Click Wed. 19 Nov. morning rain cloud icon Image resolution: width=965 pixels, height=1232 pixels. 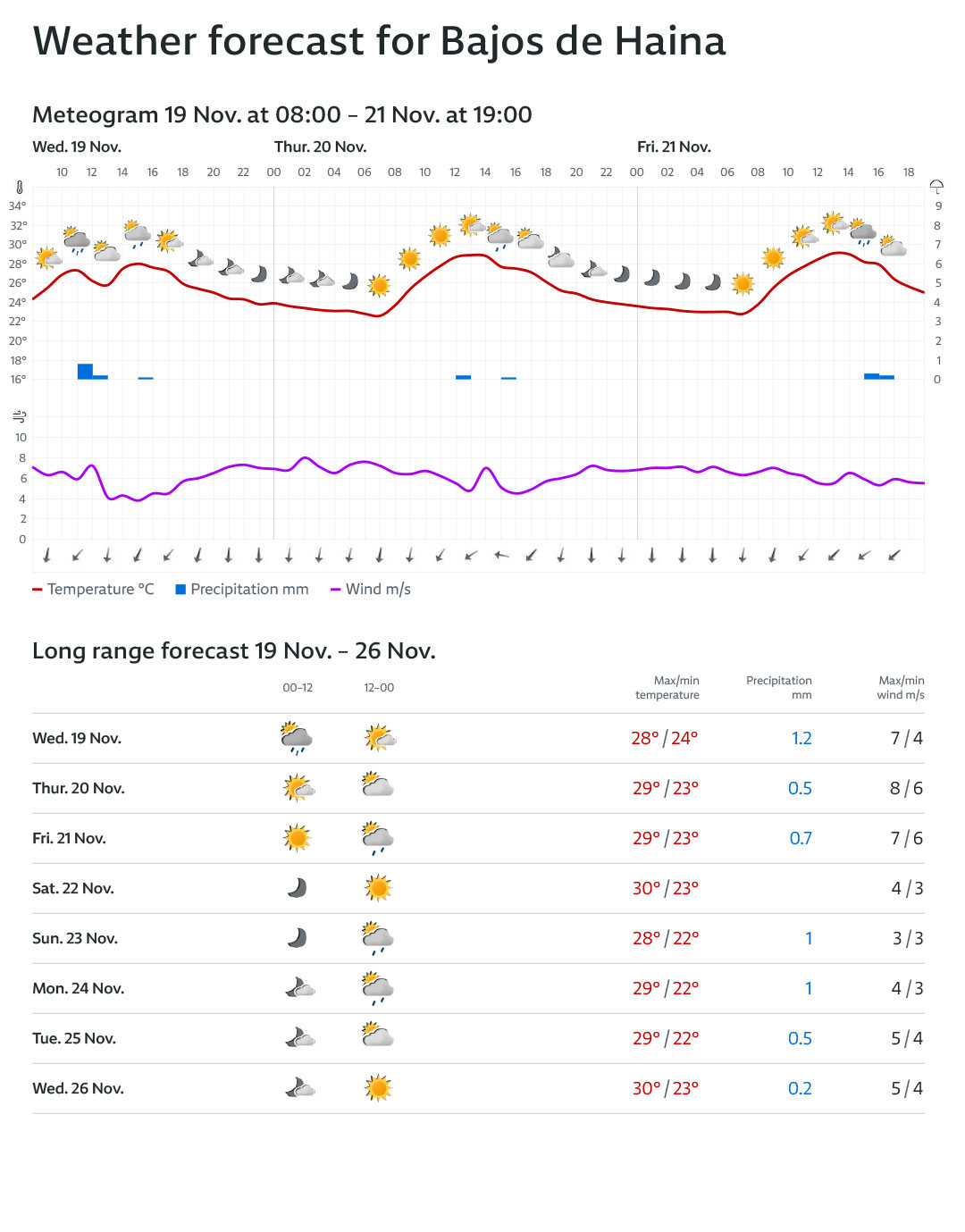(x=297, y=738)
